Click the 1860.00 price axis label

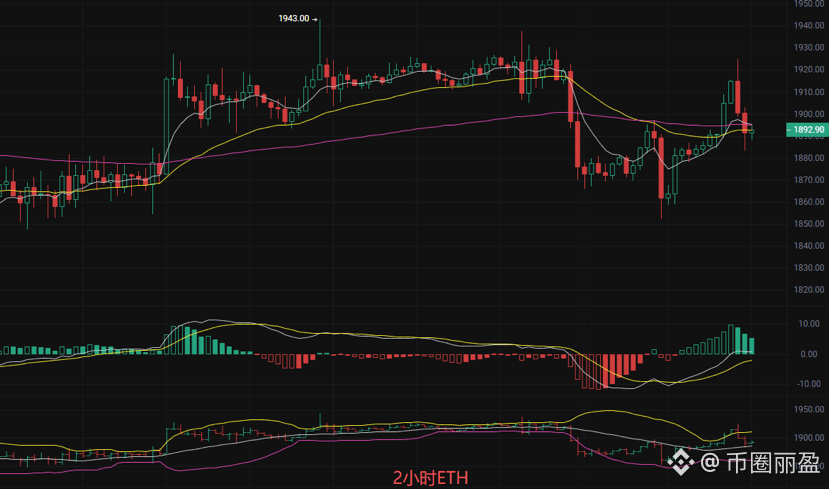tap(809, 201)
